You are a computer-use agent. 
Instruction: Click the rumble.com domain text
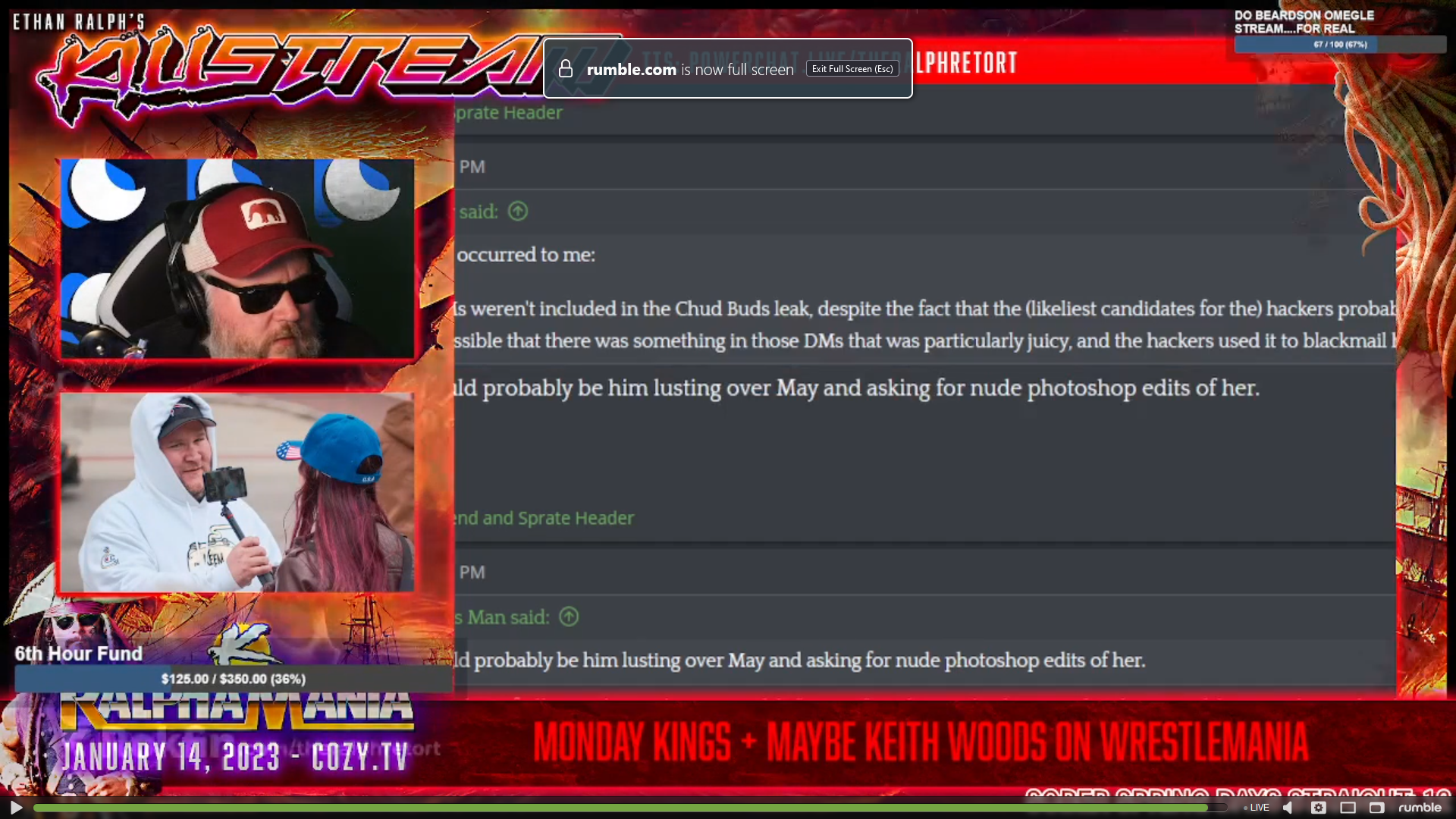[631, 70]
